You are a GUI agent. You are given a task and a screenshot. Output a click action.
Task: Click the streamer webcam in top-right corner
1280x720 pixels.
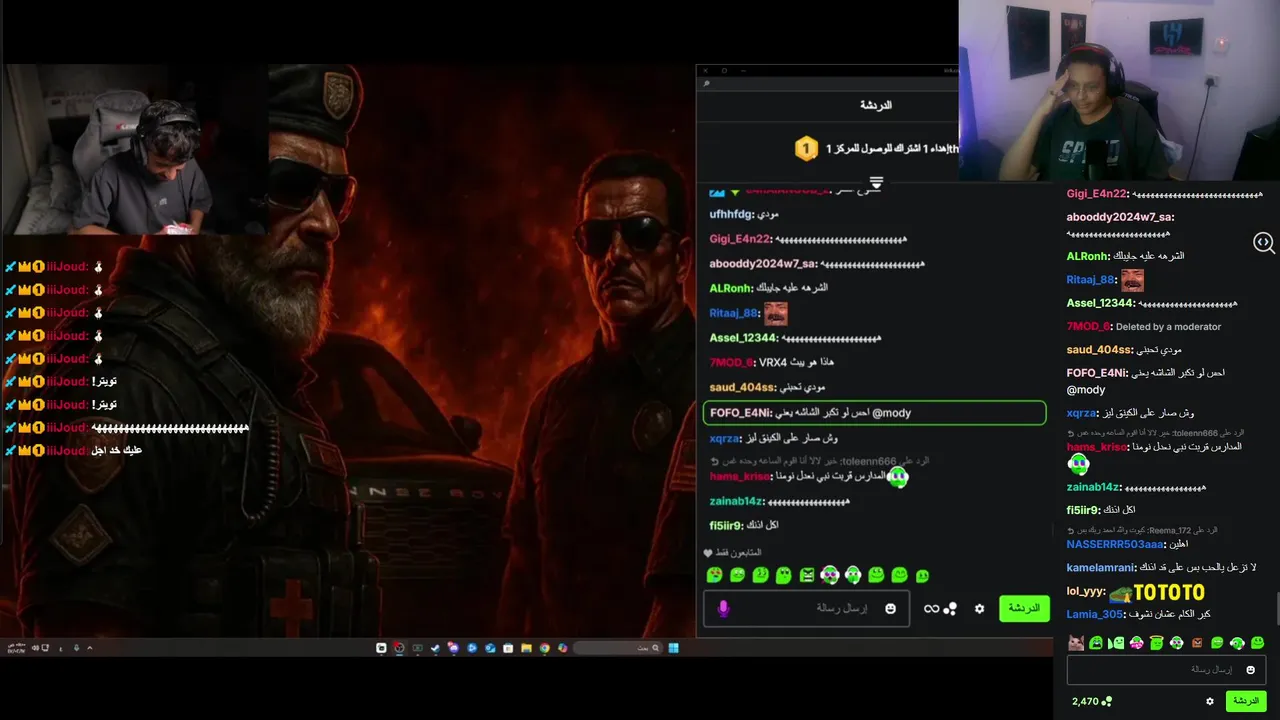tap(1119, 91)
